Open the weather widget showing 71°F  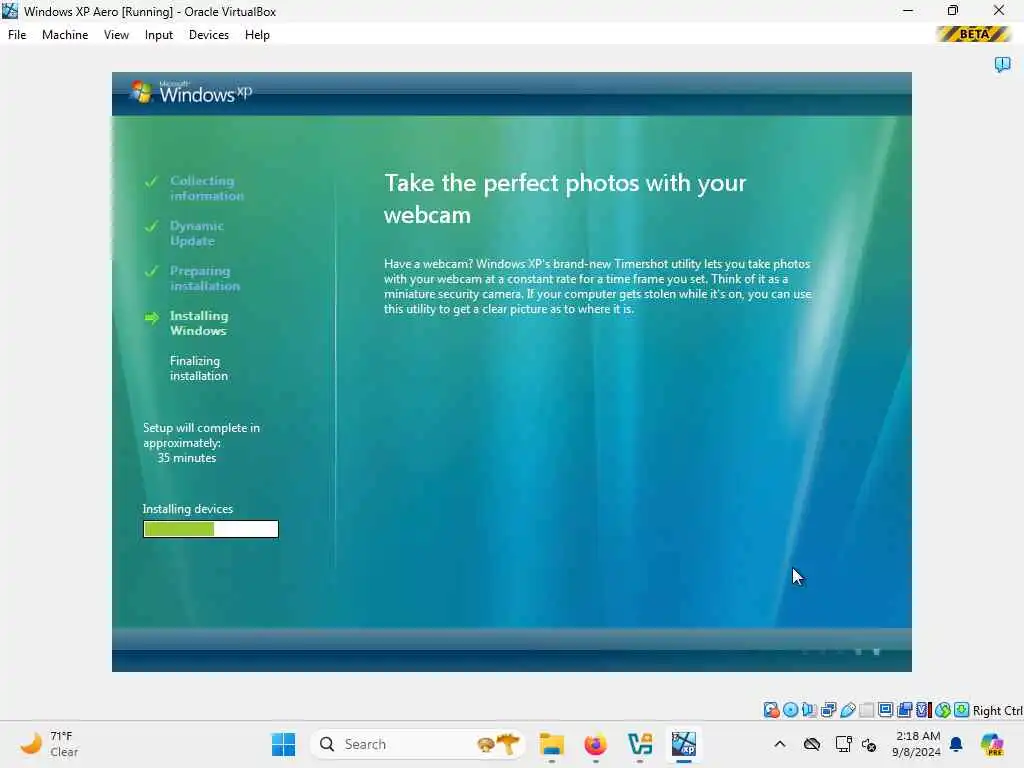tap(48, 744)
